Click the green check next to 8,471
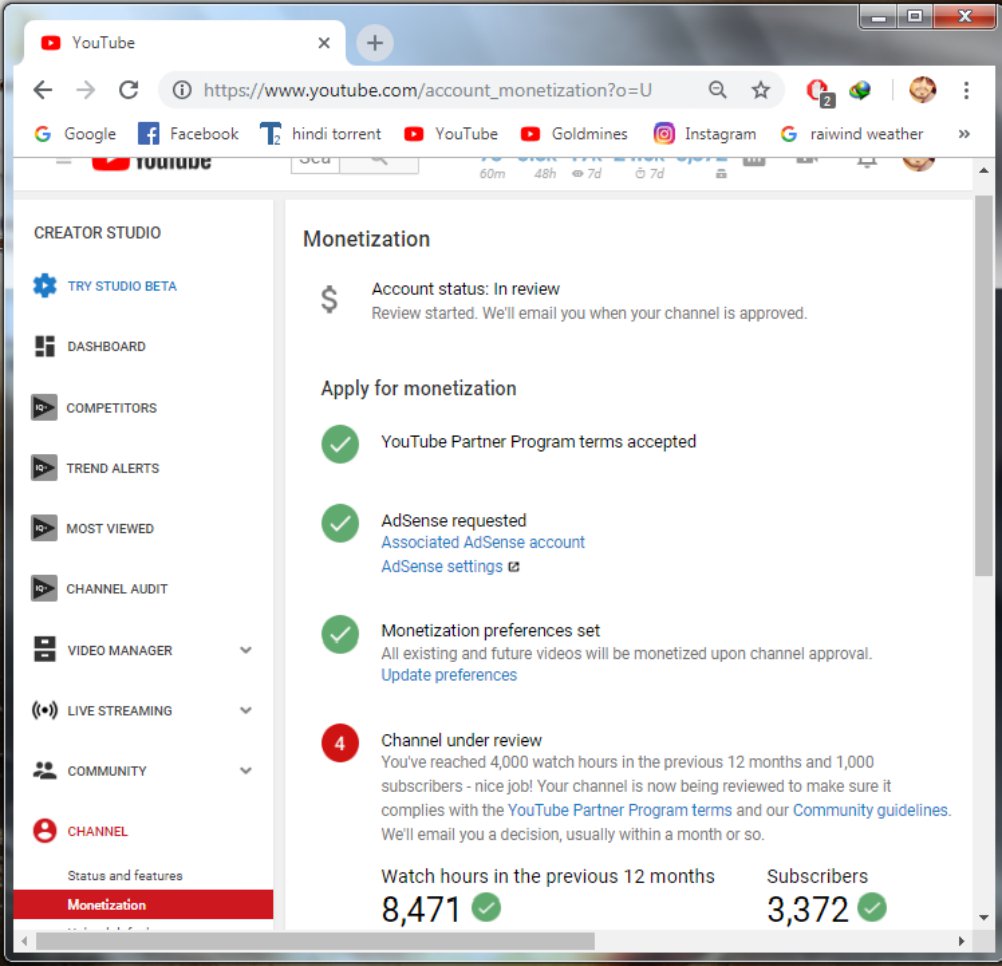This screenshot has height=966, width=1002. coord(486,907)
